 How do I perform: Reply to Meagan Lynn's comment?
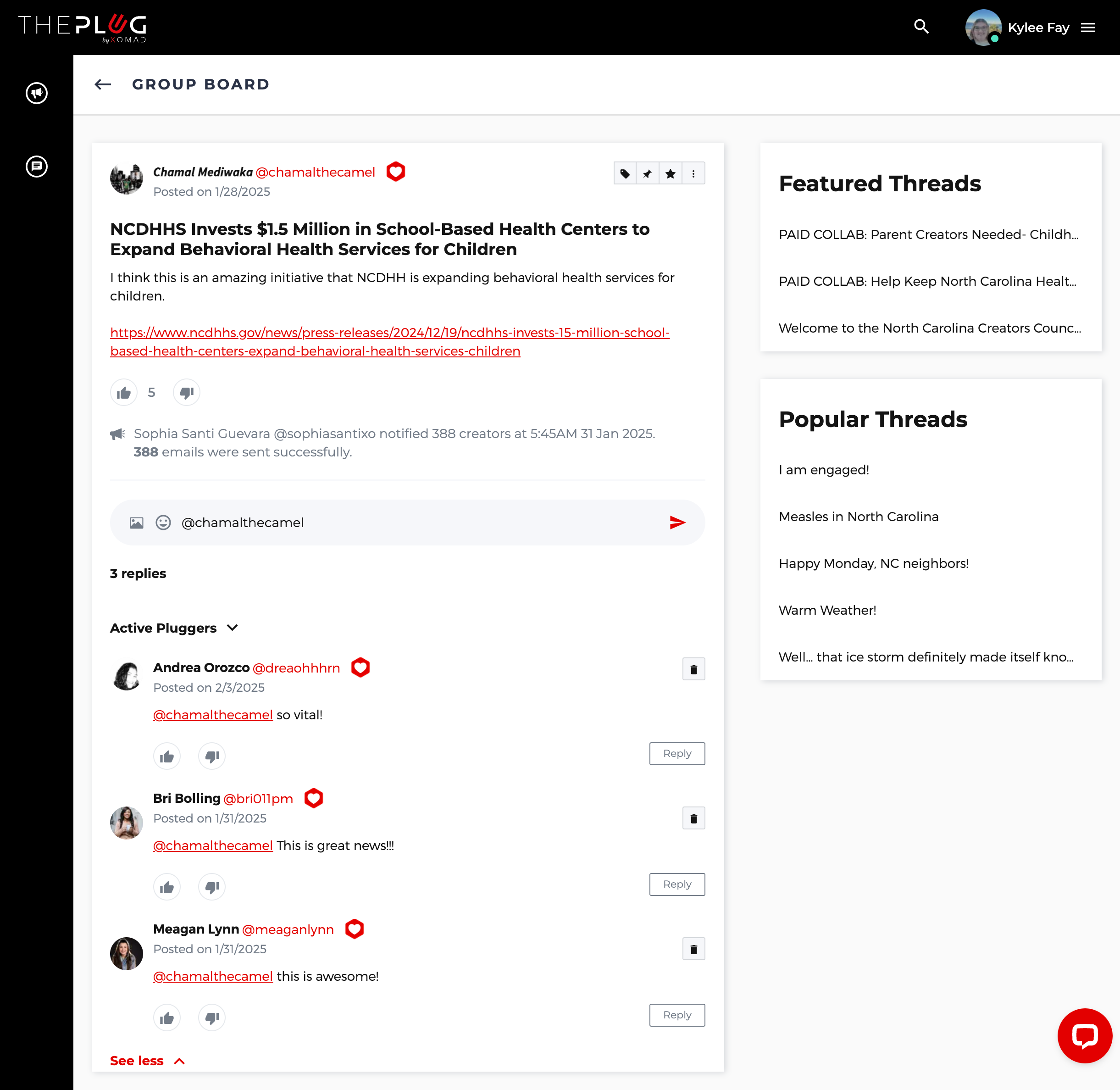point(676,1015)
